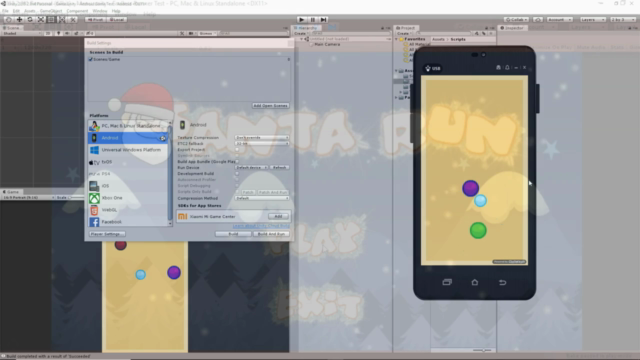Click the Facebook platform icon
The width and height of the screenshot is (640, 360).
coord(94,222)
